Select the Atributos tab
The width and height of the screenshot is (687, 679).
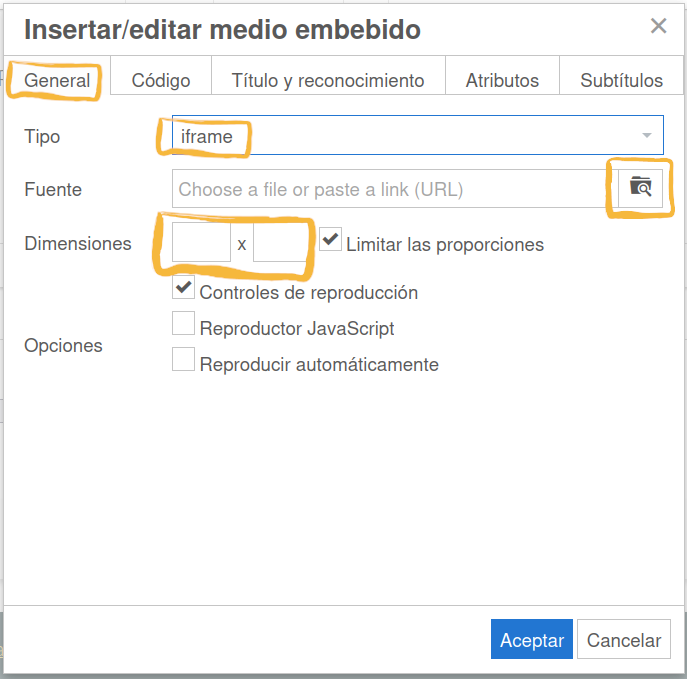click(x=502, y=81)
